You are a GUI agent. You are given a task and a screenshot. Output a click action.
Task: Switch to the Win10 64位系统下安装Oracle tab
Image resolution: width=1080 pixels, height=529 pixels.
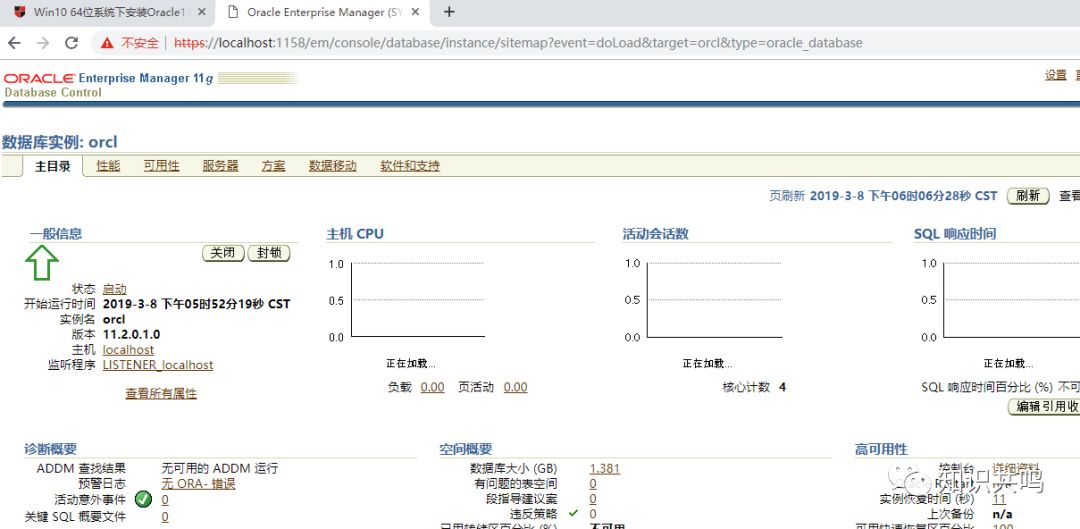110,12
